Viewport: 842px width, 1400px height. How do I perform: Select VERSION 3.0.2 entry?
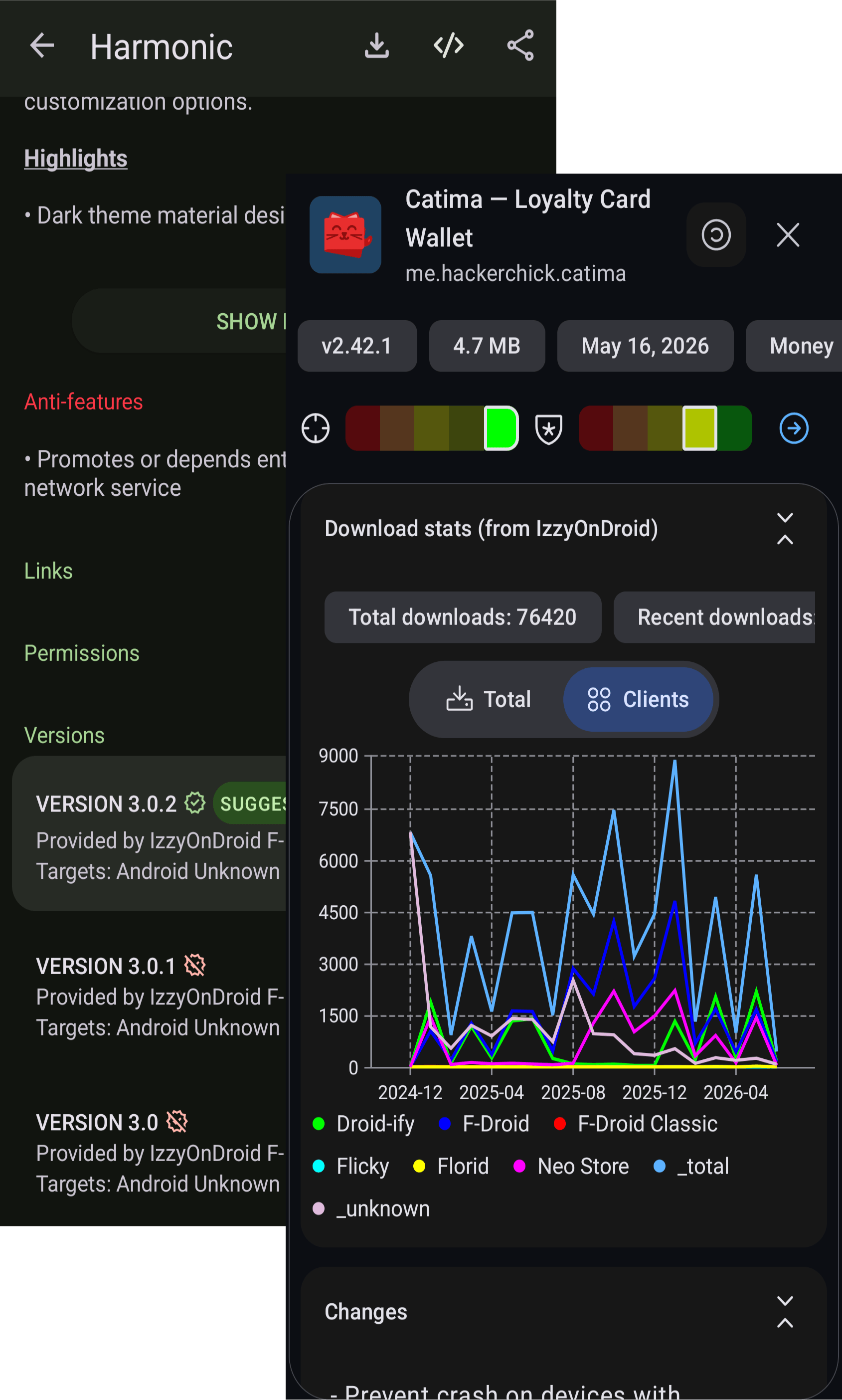click(x=149, y=833)
